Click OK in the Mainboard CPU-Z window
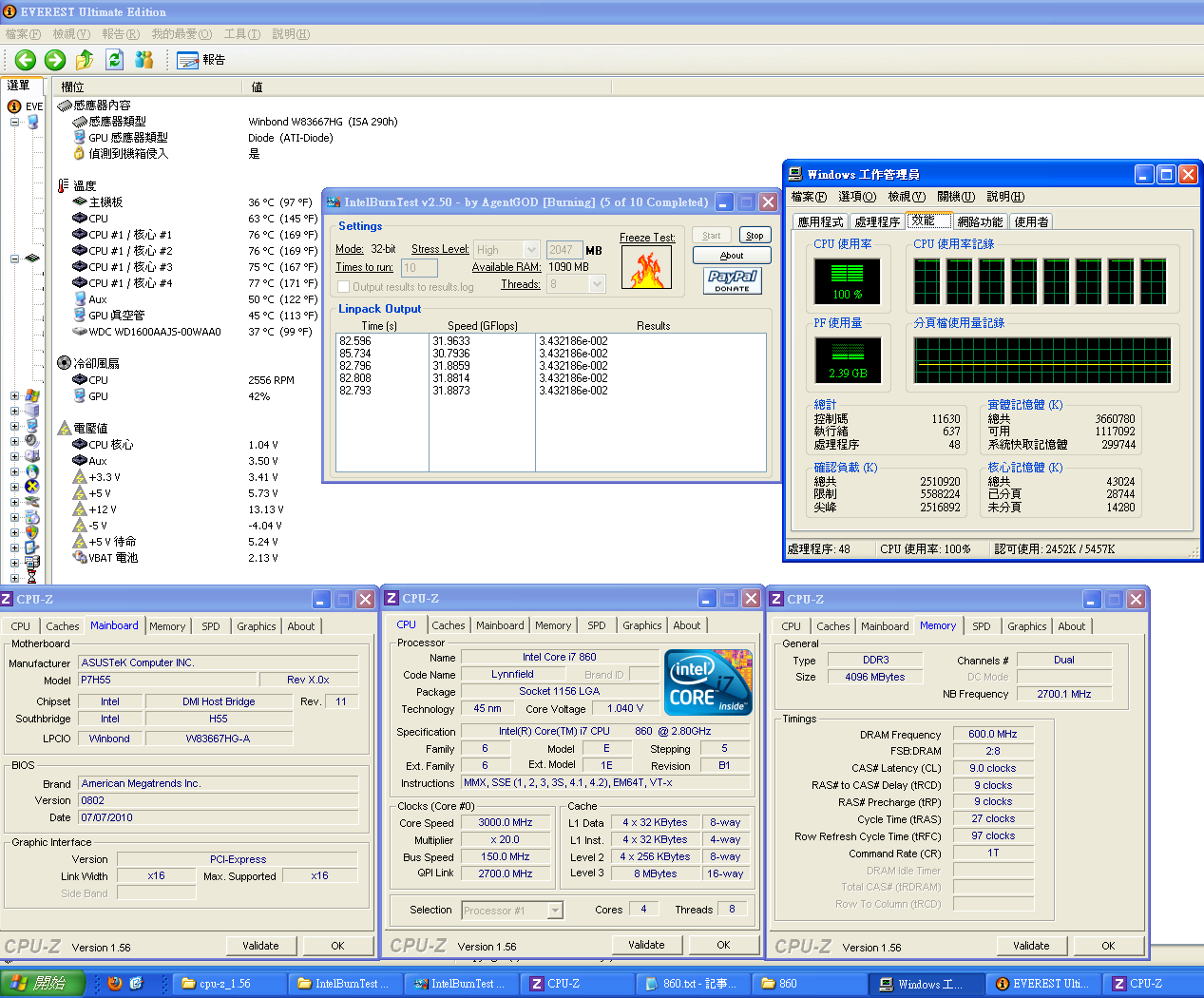 tap(337, 946)
